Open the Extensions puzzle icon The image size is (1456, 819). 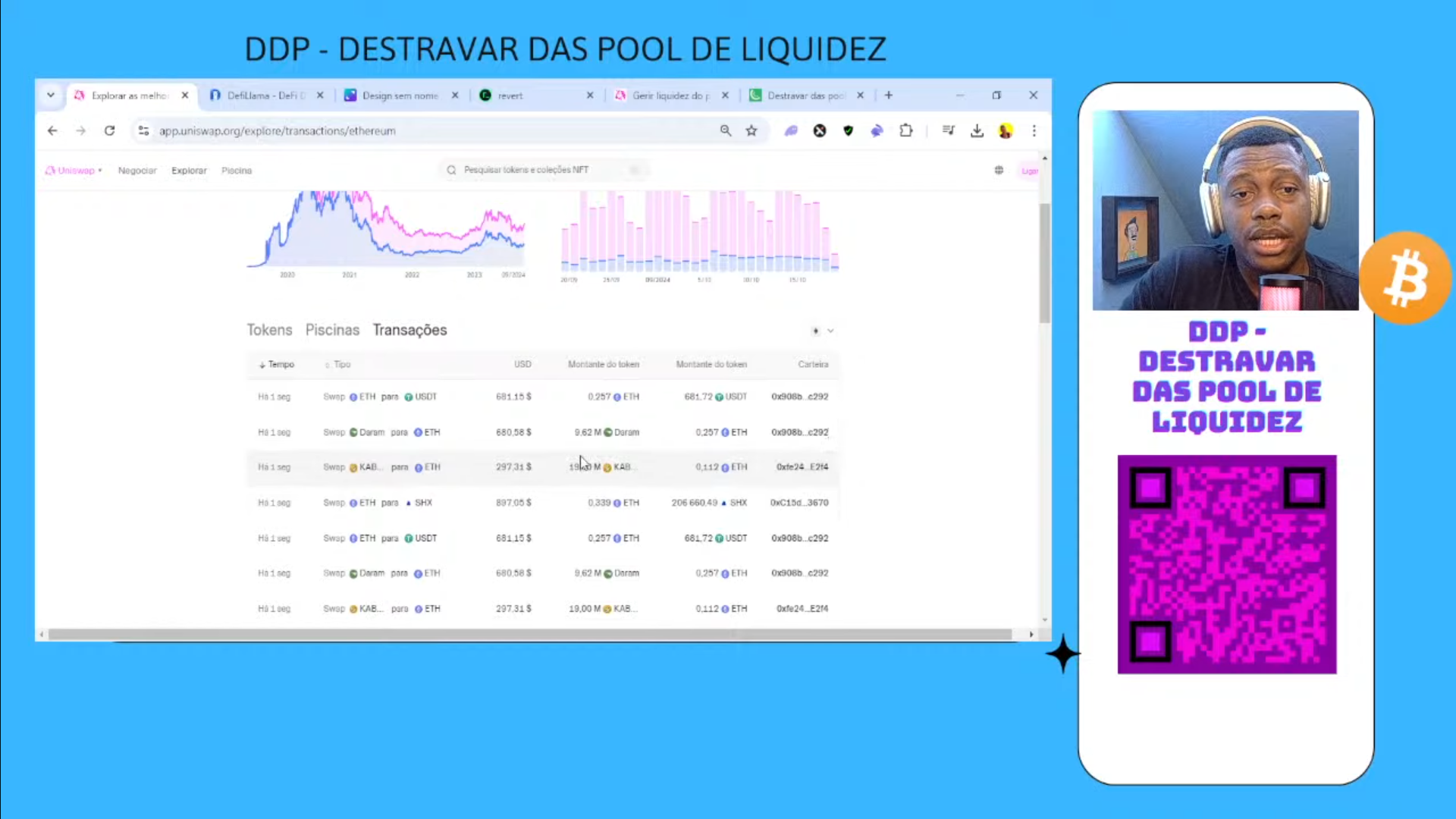click(906, 130)
